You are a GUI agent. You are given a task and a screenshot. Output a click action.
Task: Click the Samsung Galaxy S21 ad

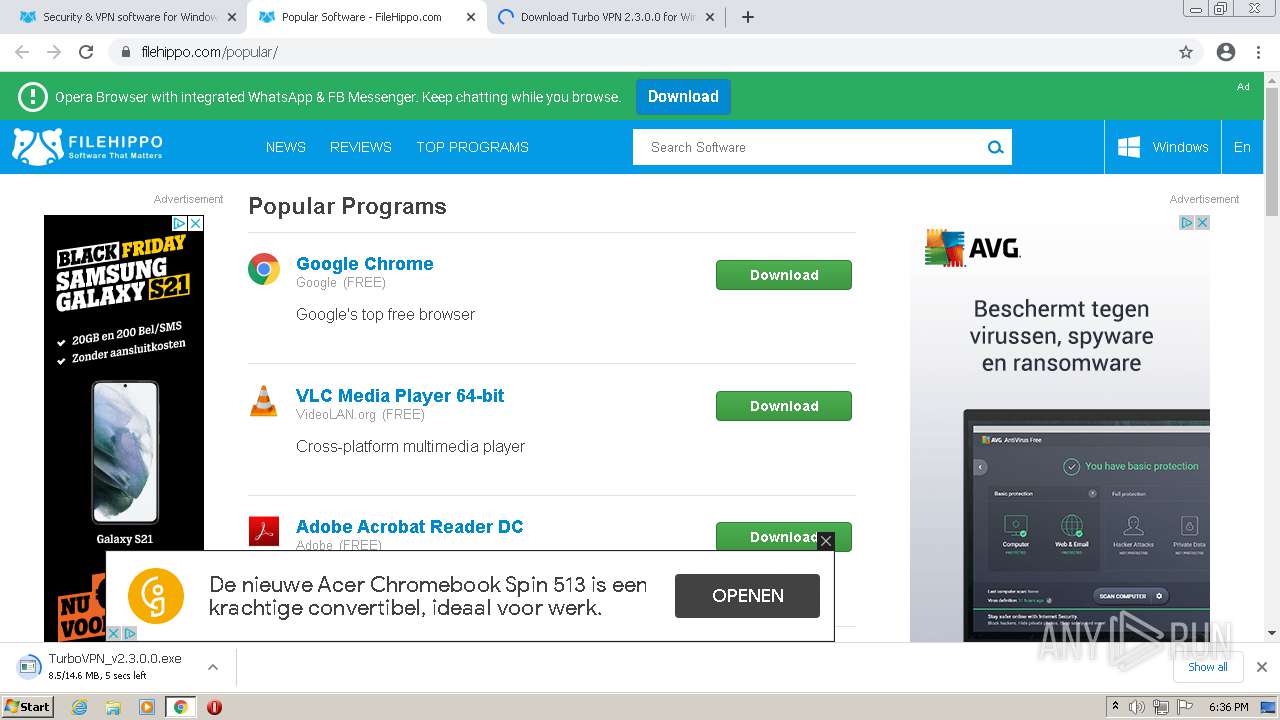point(124,428)
